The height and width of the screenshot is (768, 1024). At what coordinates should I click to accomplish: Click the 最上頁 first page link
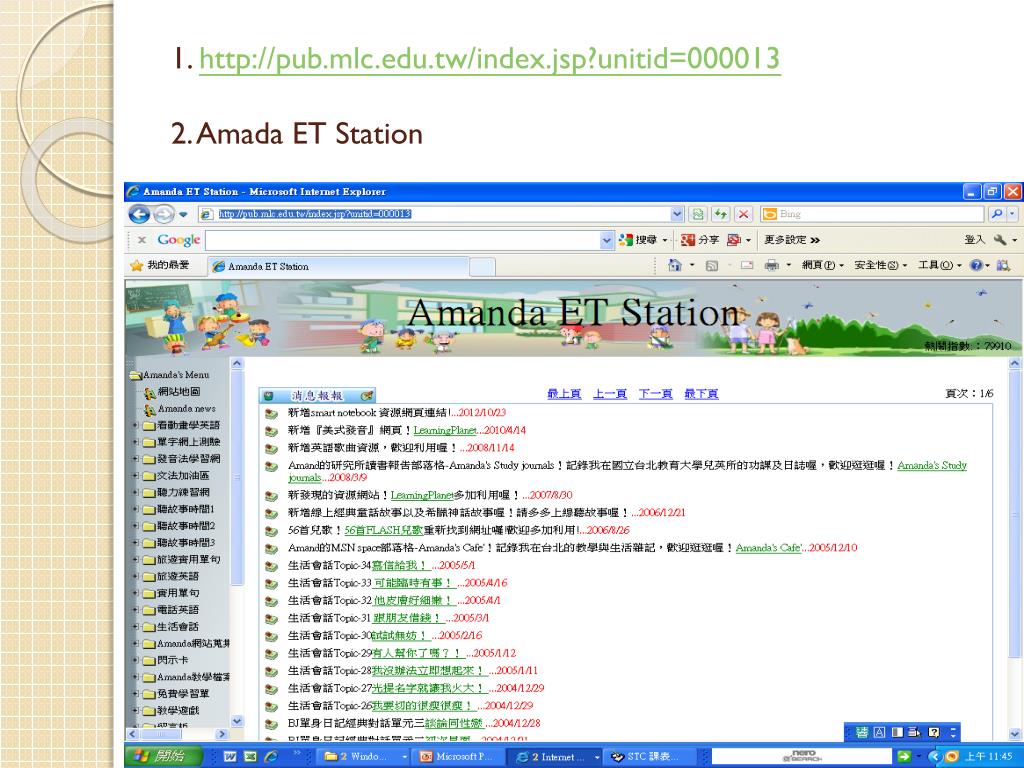(x=564, y=394)
